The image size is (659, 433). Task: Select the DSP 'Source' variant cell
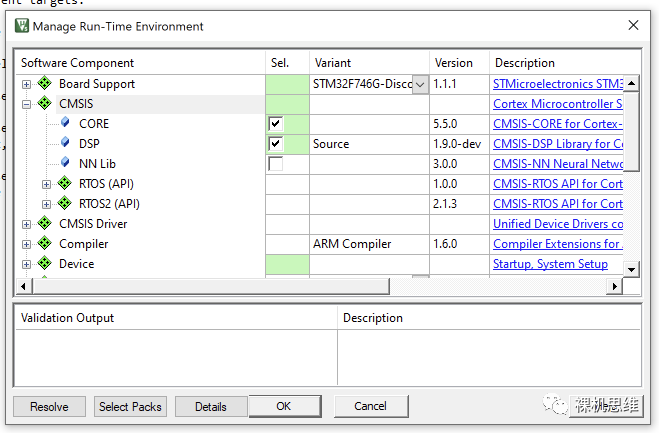coord(369,144)
